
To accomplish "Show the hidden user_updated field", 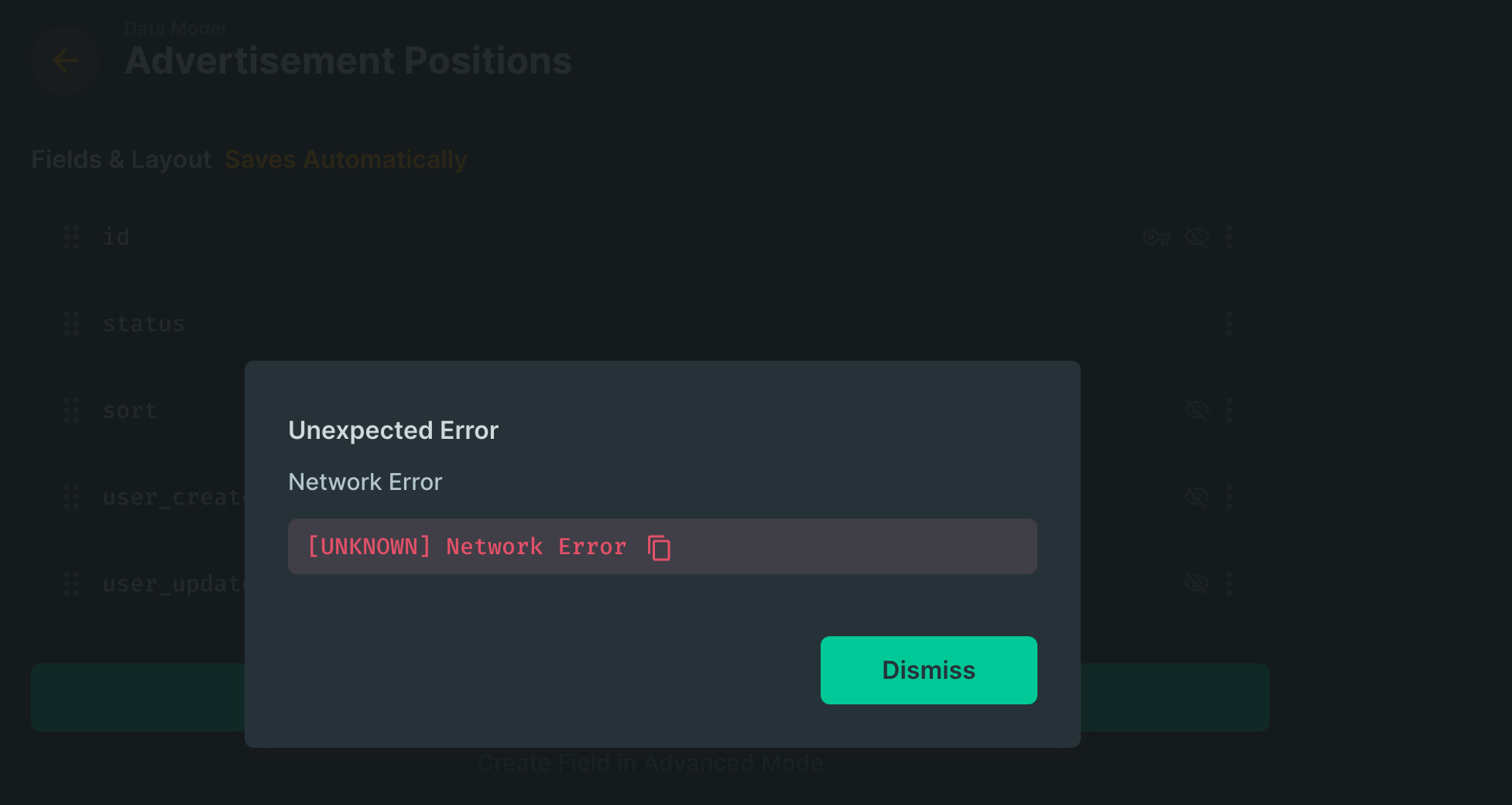I will 1195,584.
